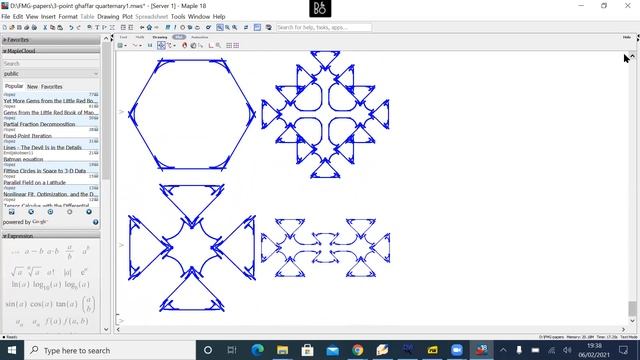
Task: Open File Explorer from the taskbar
Action: pyautogui.click(x=282, y=350)
